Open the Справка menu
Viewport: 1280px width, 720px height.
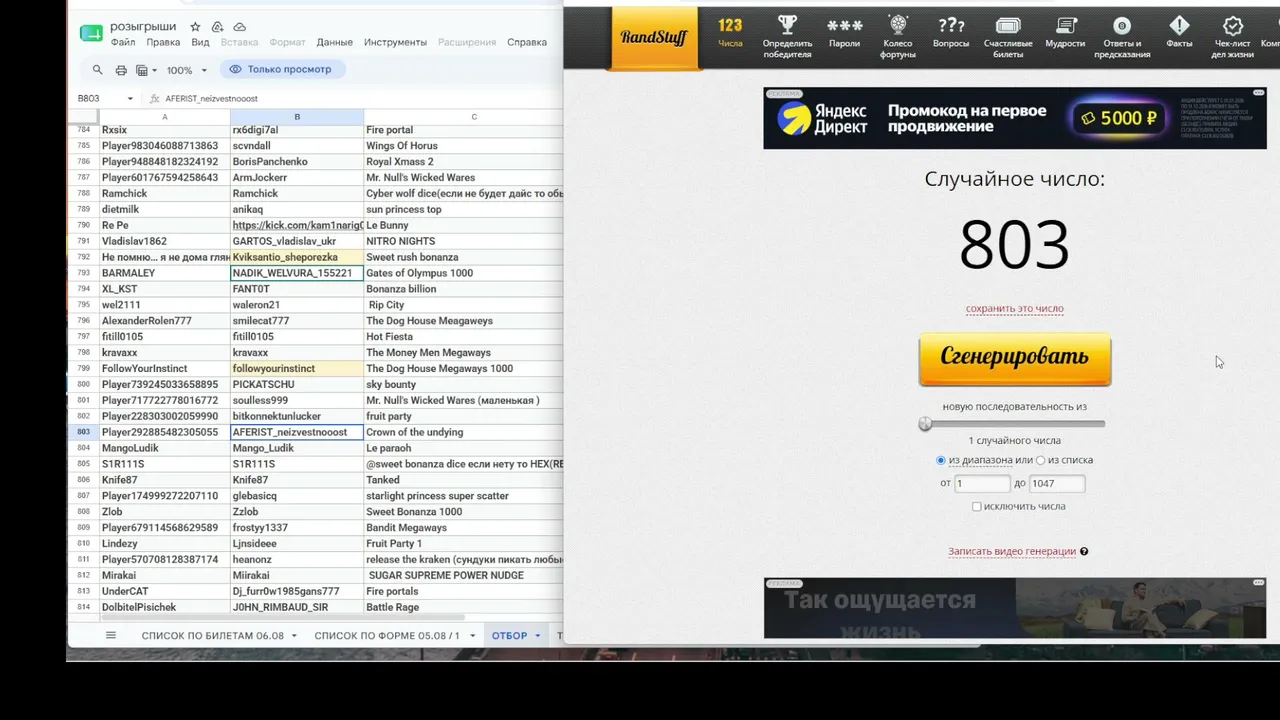(x=527, y=43)
